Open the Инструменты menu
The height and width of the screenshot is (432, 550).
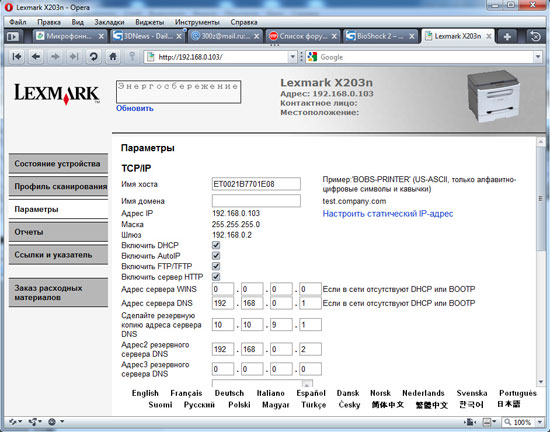point(197,22)
